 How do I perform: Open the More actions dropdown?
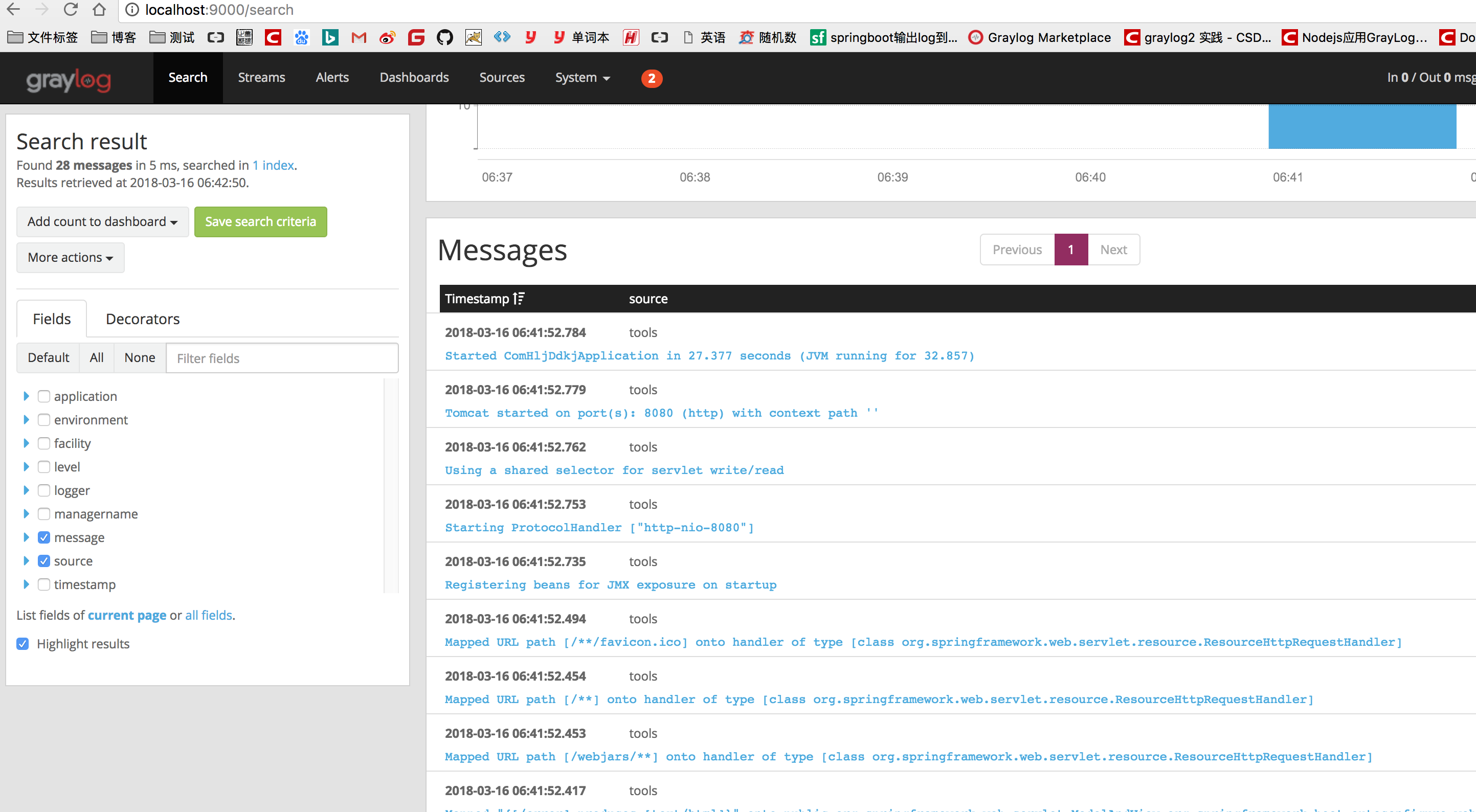point(70,258)
